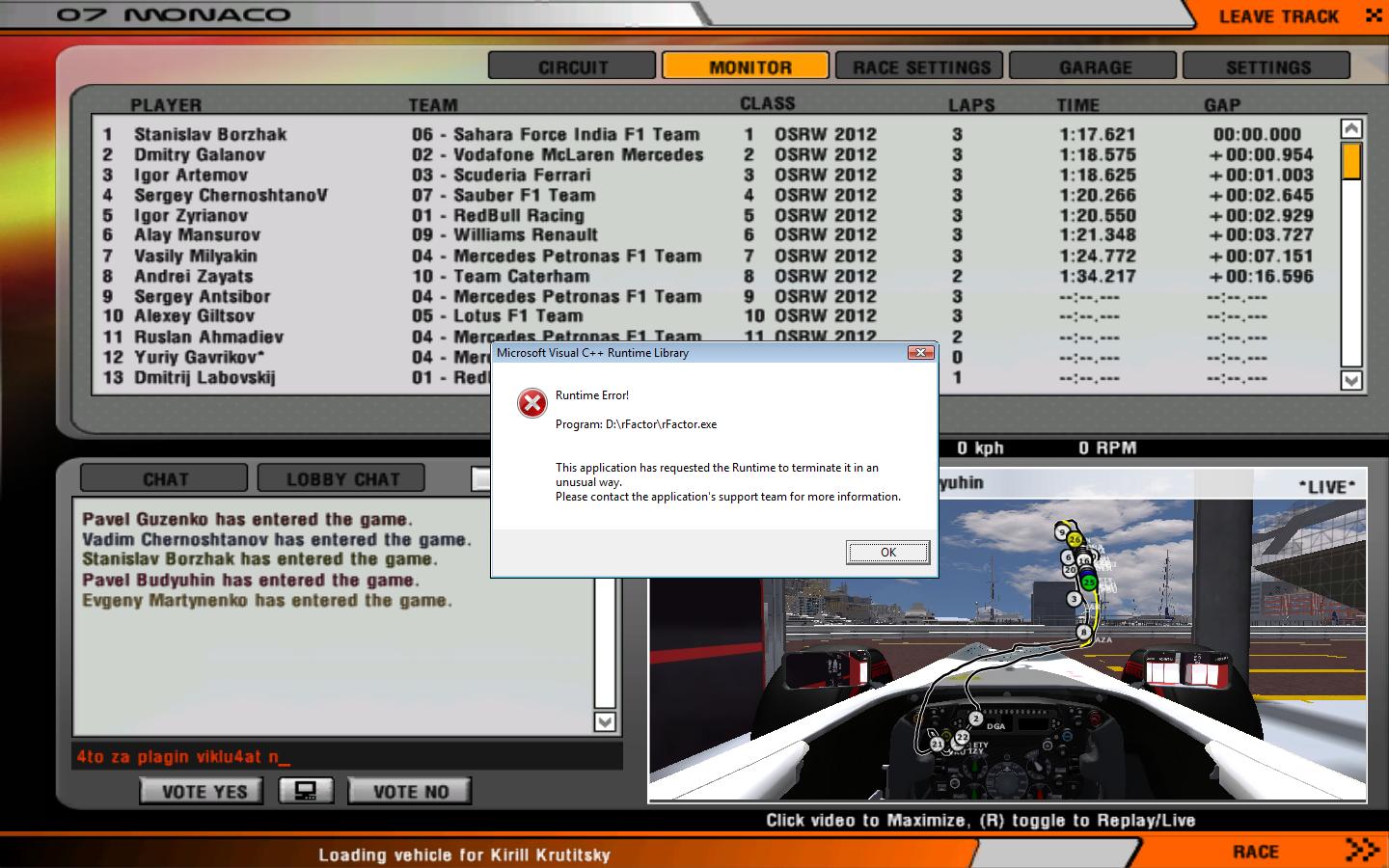Click the orange standings scrollbar thumb

tap(1351, 160)
